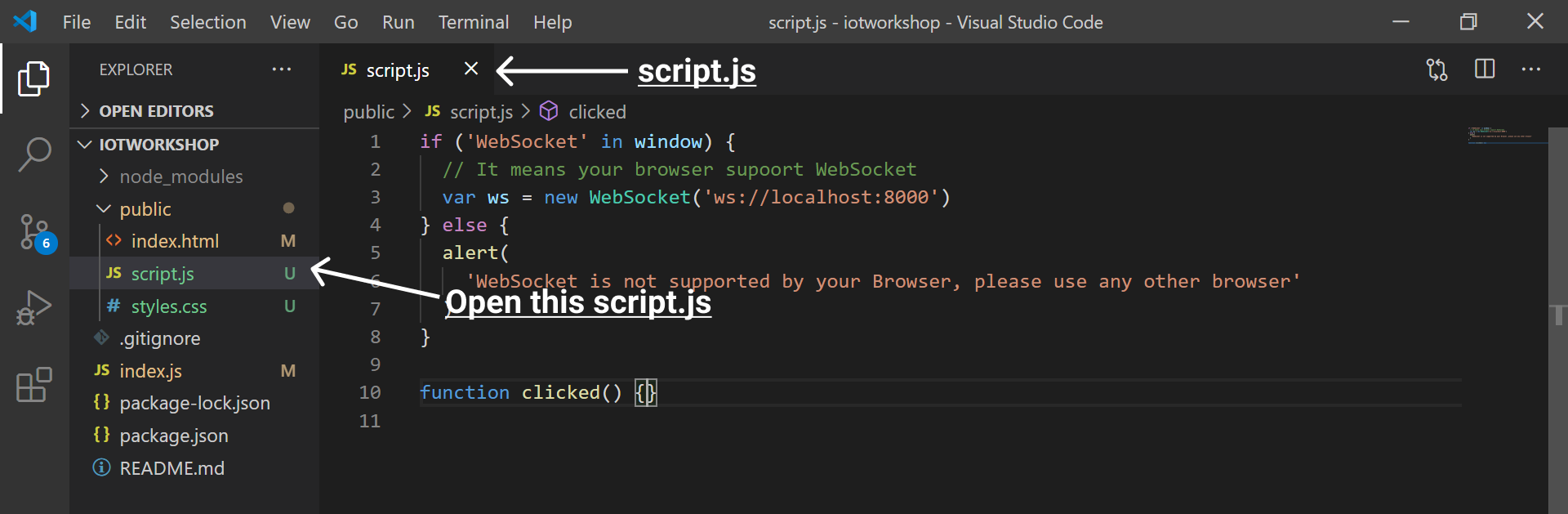Image resolution: width=1568 pixels, height=514 pixels.
Task: Click the clicked symbol breadcrumb
Action: pos(583,112)
